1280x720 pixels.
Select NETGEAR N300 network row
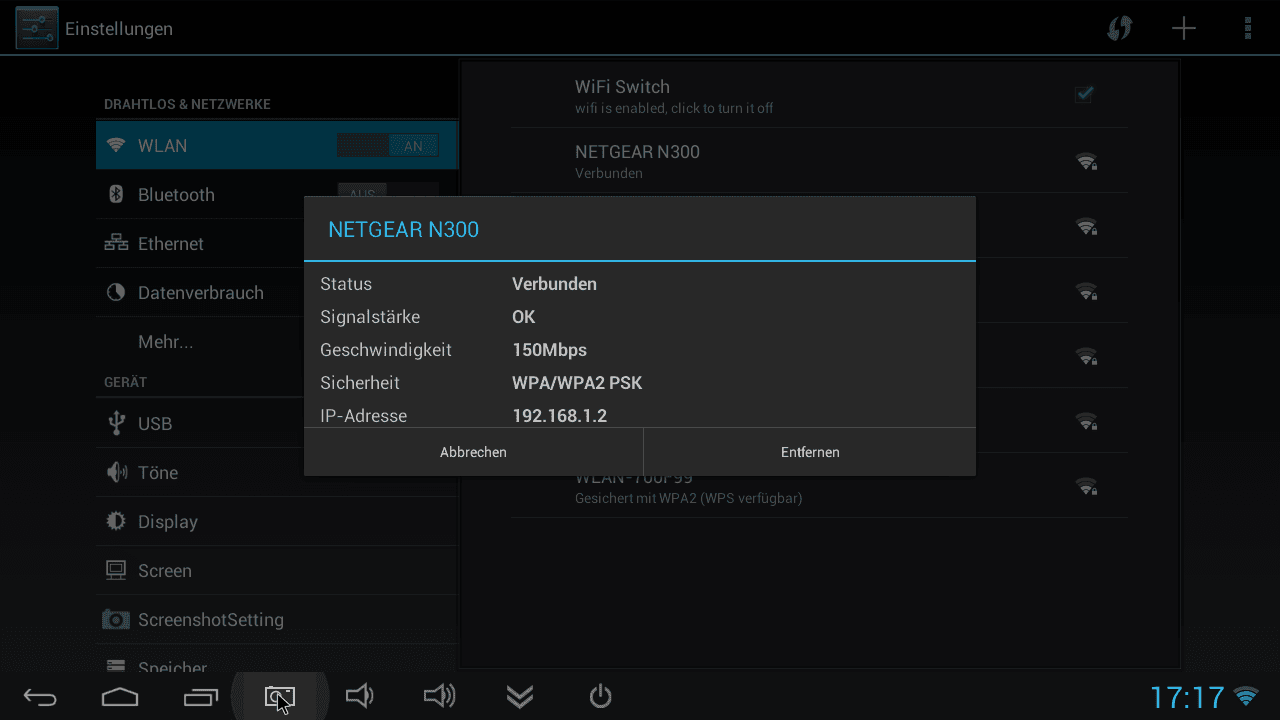click(820, 161)
